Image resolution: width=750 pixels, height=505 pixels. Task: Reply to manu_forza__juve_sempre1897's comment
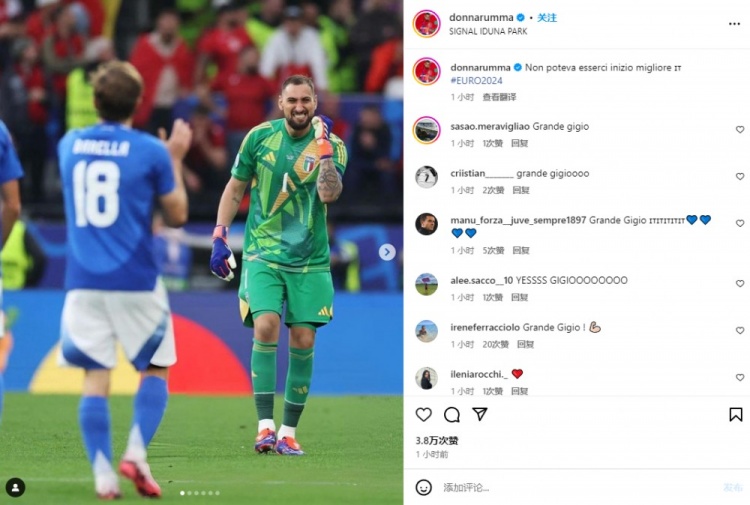click(x=521, y=251)
